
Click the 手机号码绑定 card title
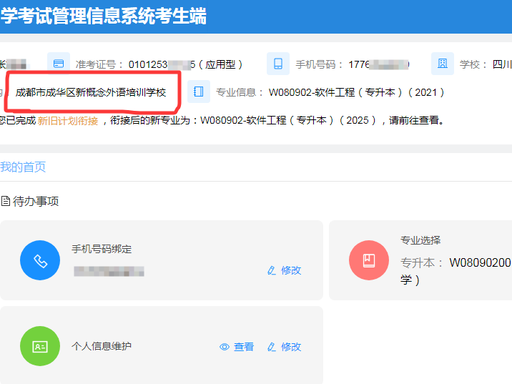(x=102, y=249)
